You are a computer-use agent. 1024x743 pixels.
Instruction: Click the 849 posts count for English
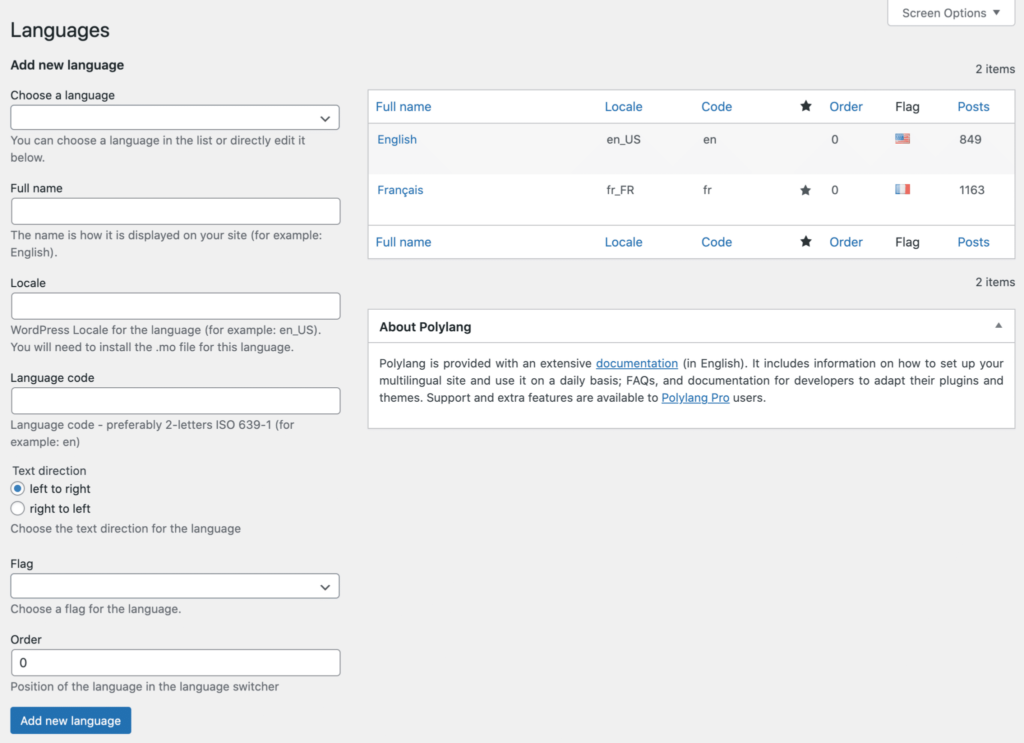tap(970, 139)
